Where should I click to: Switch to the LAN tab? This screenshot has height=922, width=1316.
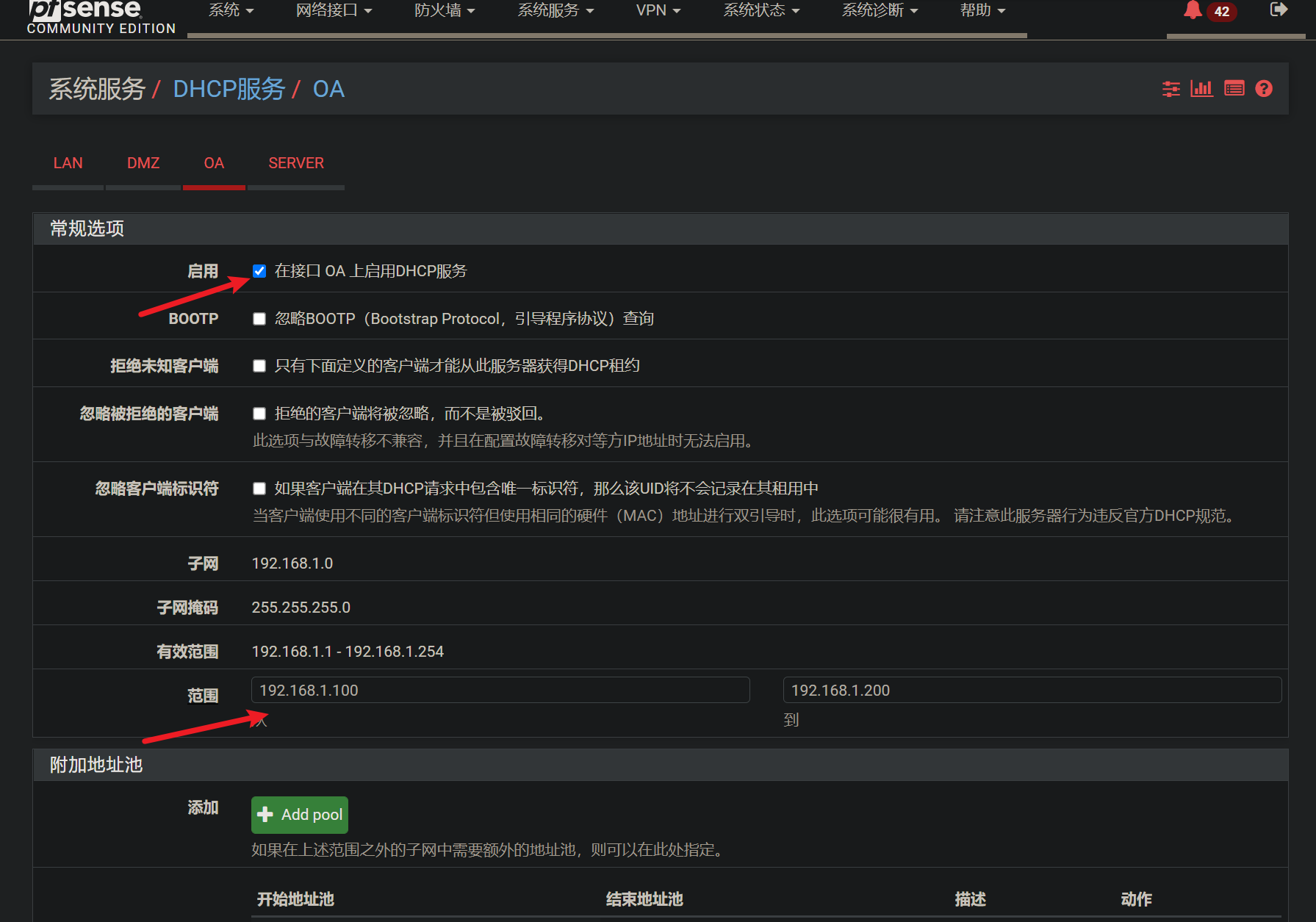68,163
